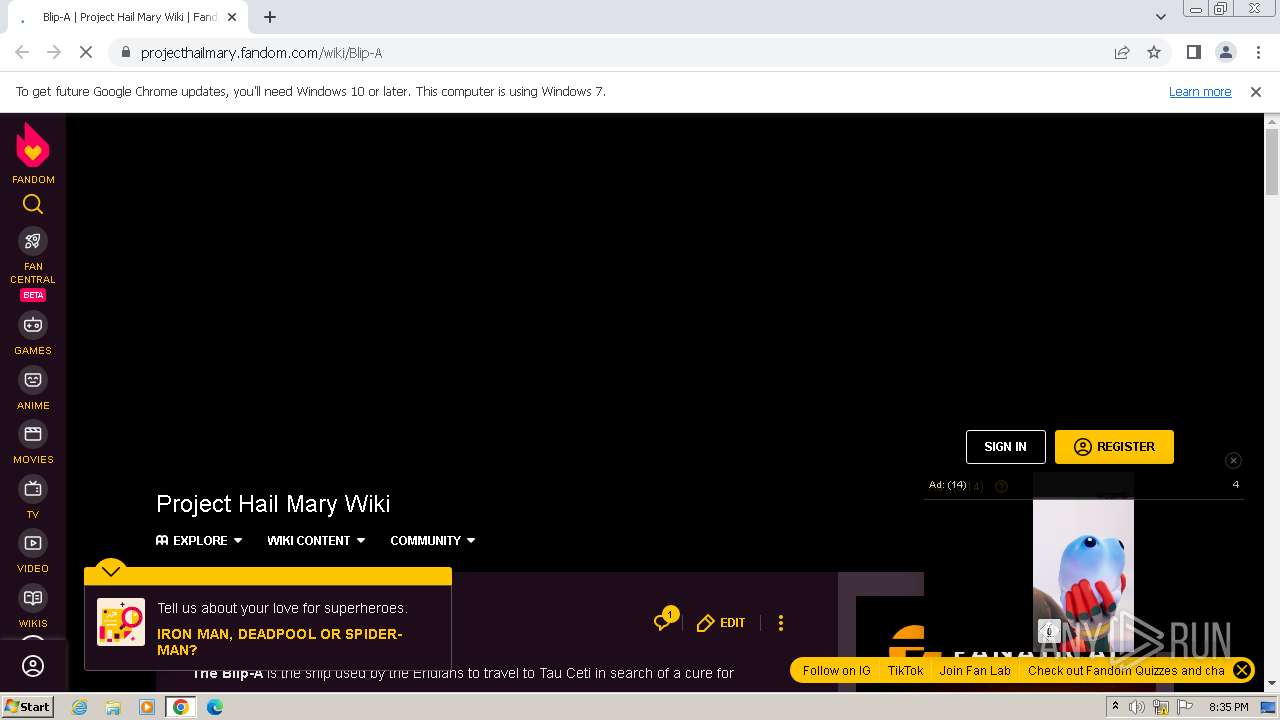Open Chrome profile avatar
This screenshot has width=1280, height=720.
click(1226, 53)
